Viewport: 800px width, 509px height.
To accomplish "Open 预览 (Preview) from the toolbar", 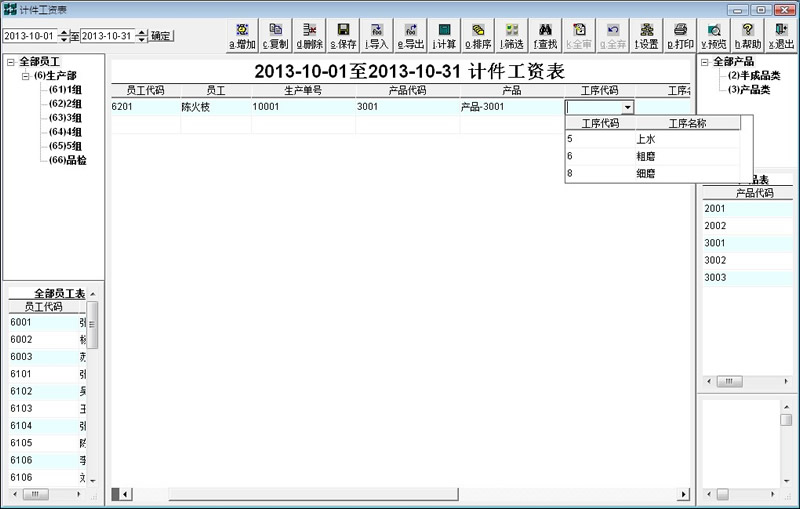I will pyautogui.click(x=714, y=36).
